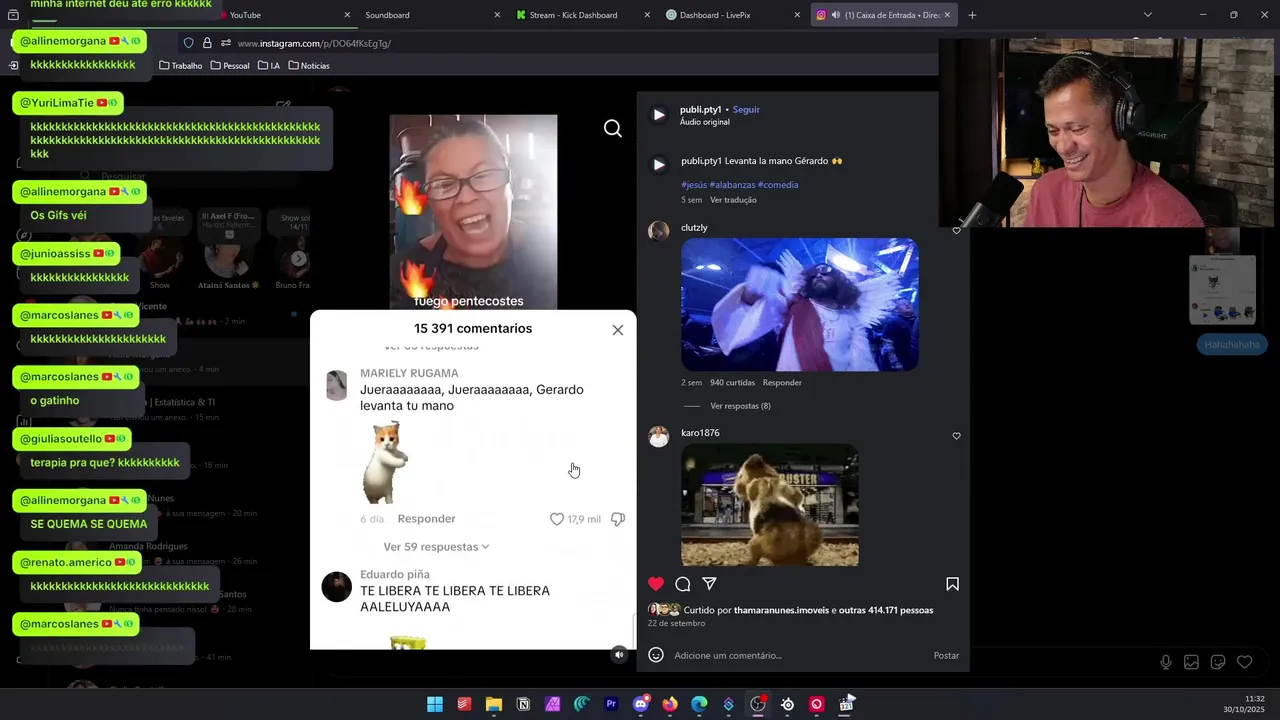Image resolution: width=1280 pixels, height=720 pixels.
Task: Open the tab list dropdown chevron
Action: point(1147,15)
